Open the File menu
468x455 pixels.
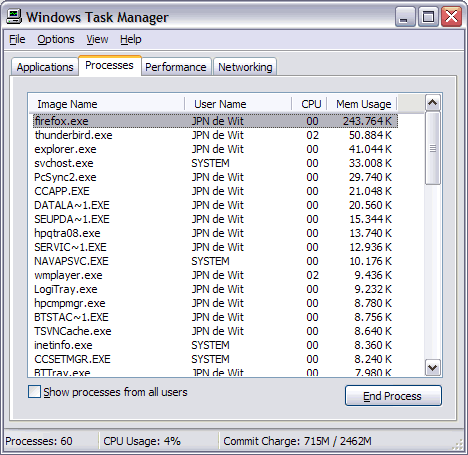[x=17, y=39]
